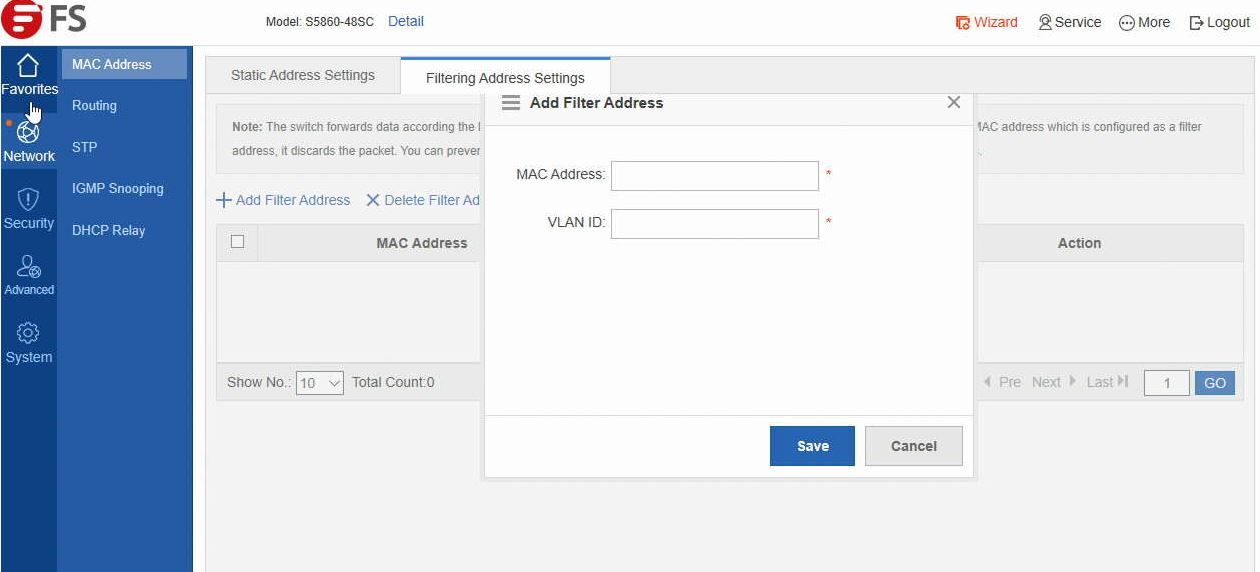Image resolution: width=1260 pixels, height=572 pixels.
Task: Open the Favorites home icon
Action: pos(29,67)
